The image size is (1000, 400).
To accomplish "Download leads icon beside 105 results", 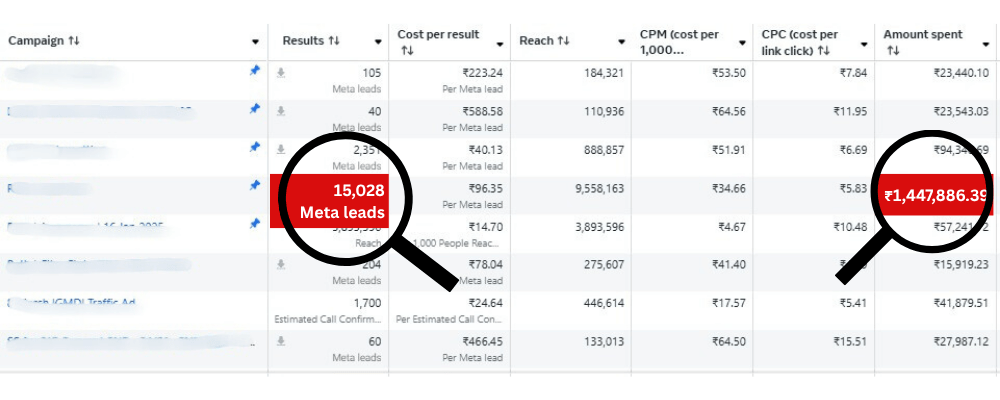I will [x=281, y=73].
